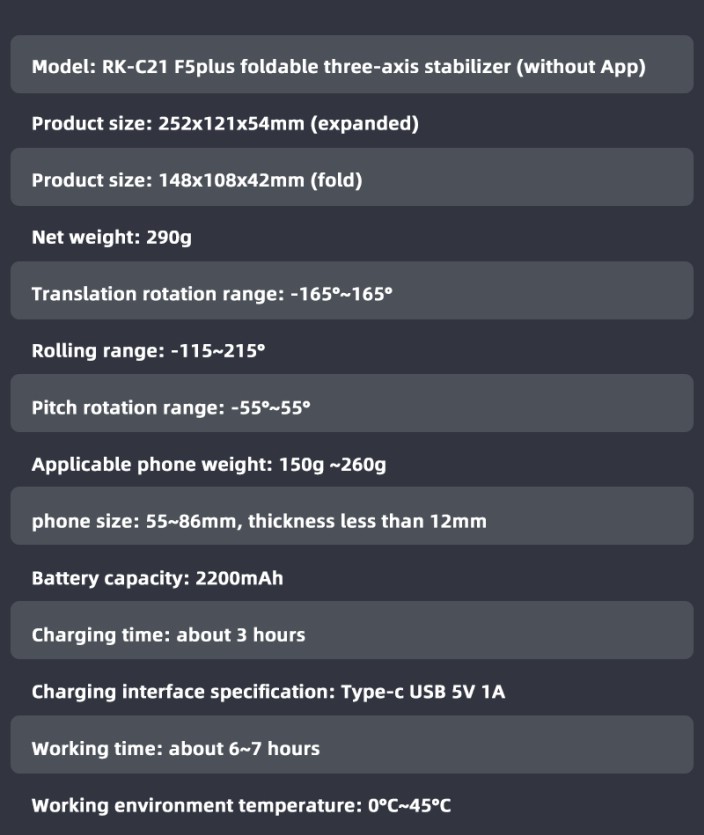This screenshot has height=835, width=704.
Task: Select the Battery capacity 2200mAh text
Action: (x=158, y=578)
